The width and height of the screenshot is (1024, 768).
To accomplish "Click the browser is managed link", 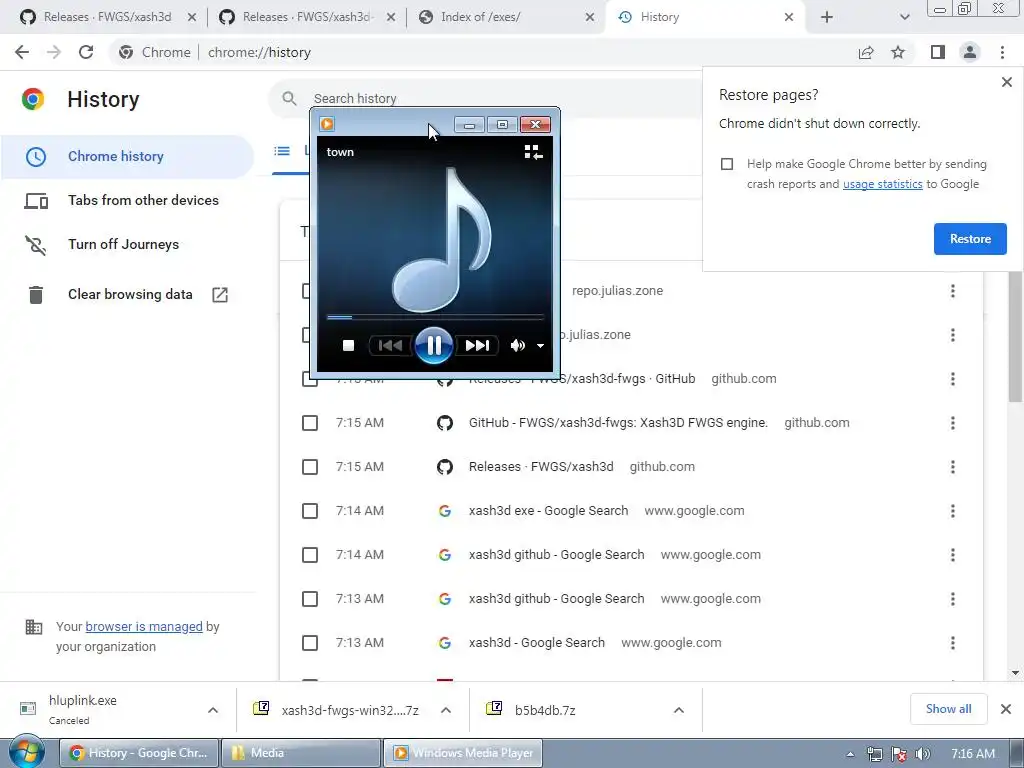I will [x=144, y=626].
